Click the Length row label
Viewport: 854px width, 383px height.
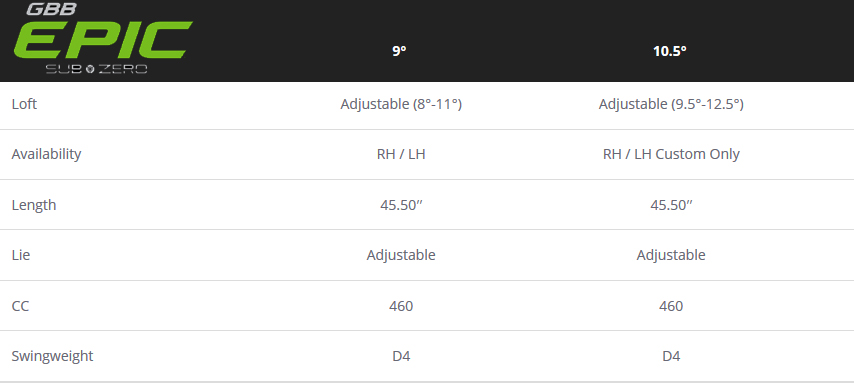34,205
